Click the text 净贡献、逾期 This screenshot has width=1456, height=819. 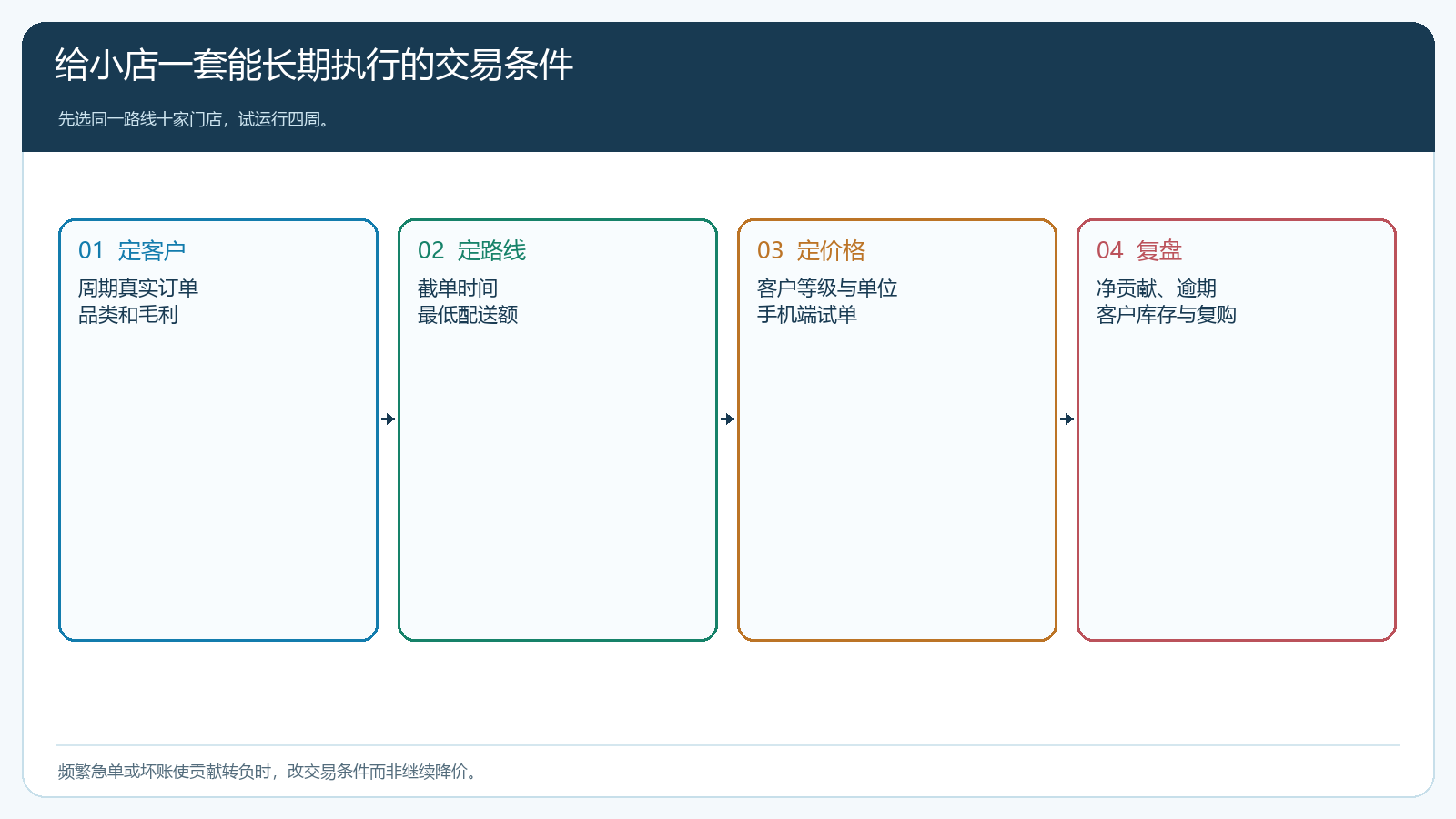click(x=1157, y=288)
